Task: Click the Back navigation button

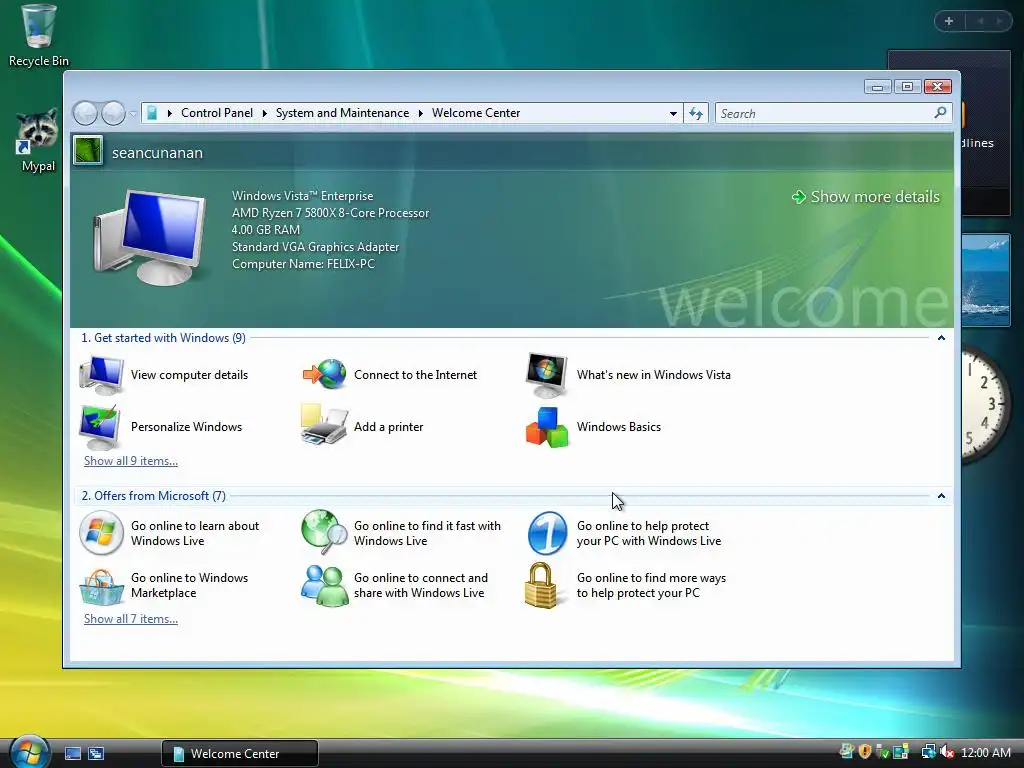Action: click(x=85, y=114)
